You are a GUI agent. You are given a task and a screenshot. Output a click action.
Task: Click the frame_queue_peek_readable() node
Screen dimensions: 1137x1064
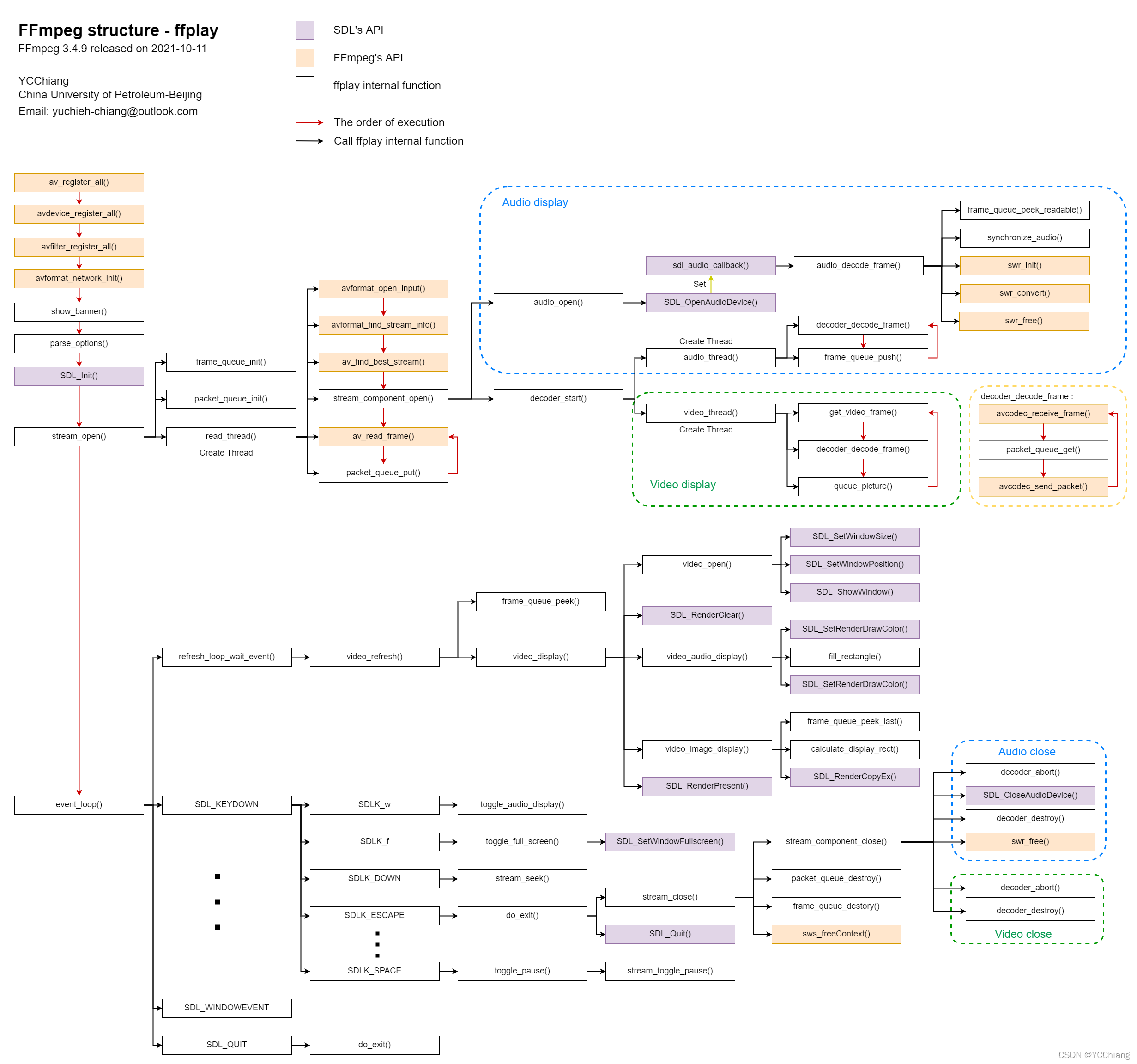pyautogui.click(x=1025, y=210)
